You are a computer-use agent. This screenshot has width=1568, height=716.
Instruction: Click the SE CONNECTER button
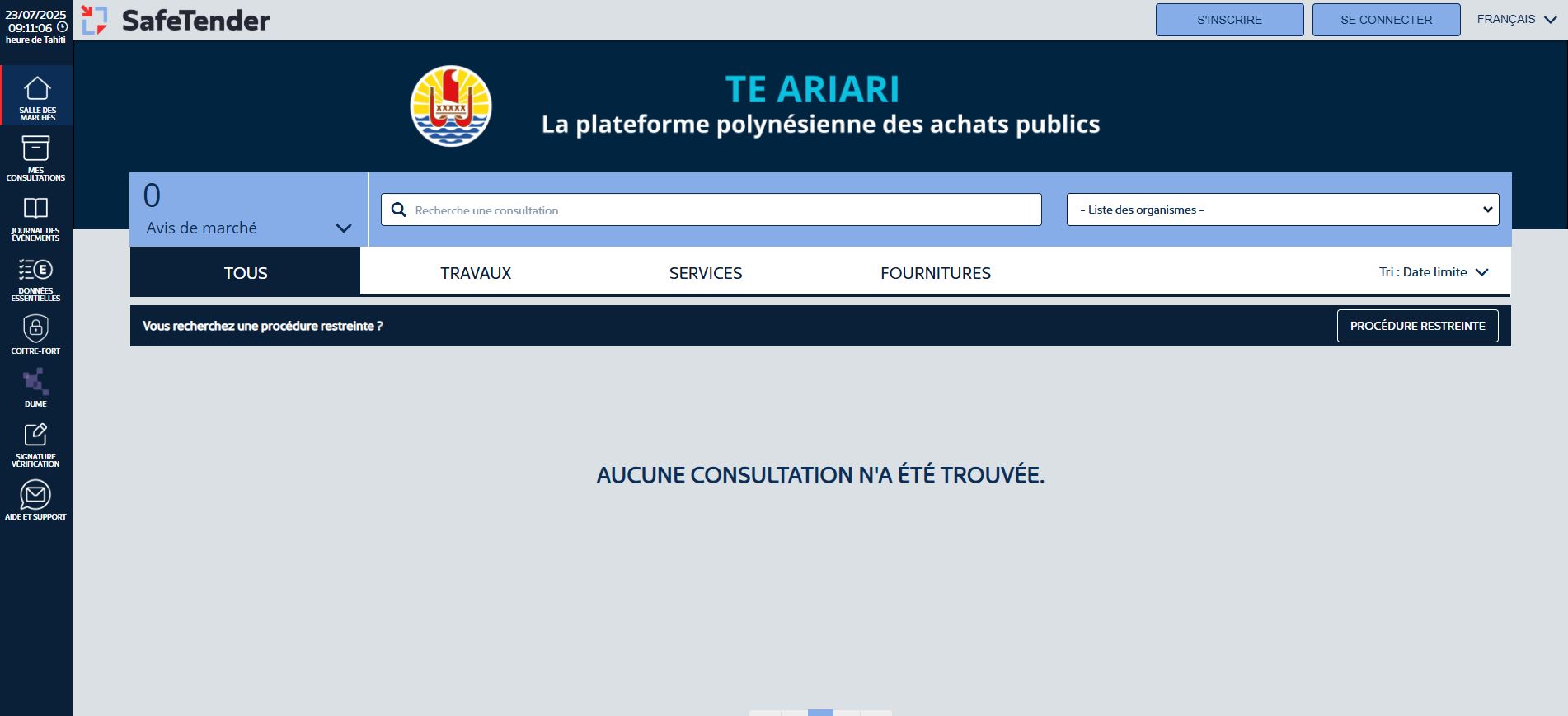[x=1386, y=20]
